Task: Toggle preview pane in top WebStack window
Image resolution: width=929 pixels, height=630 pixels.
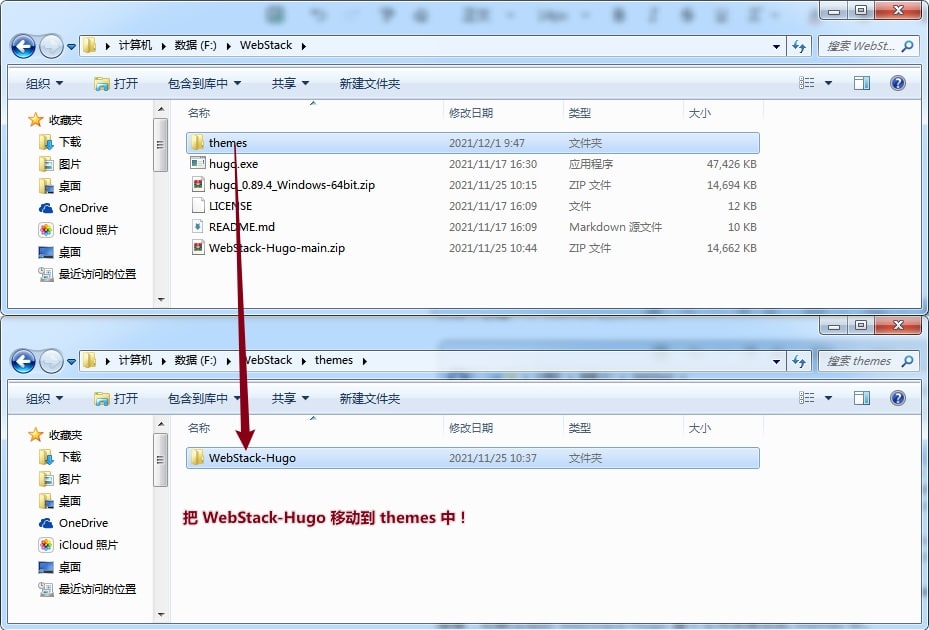Action: click(x=862, y=83)
